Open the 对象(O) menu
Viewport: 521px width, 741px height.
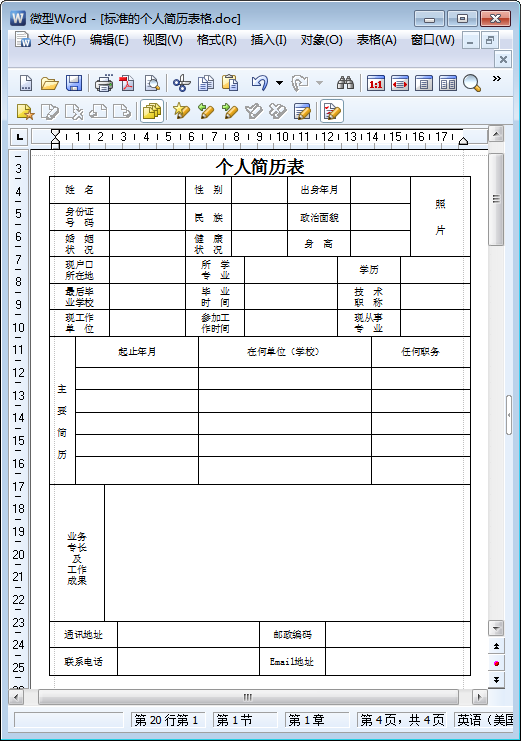coord(321,40)
